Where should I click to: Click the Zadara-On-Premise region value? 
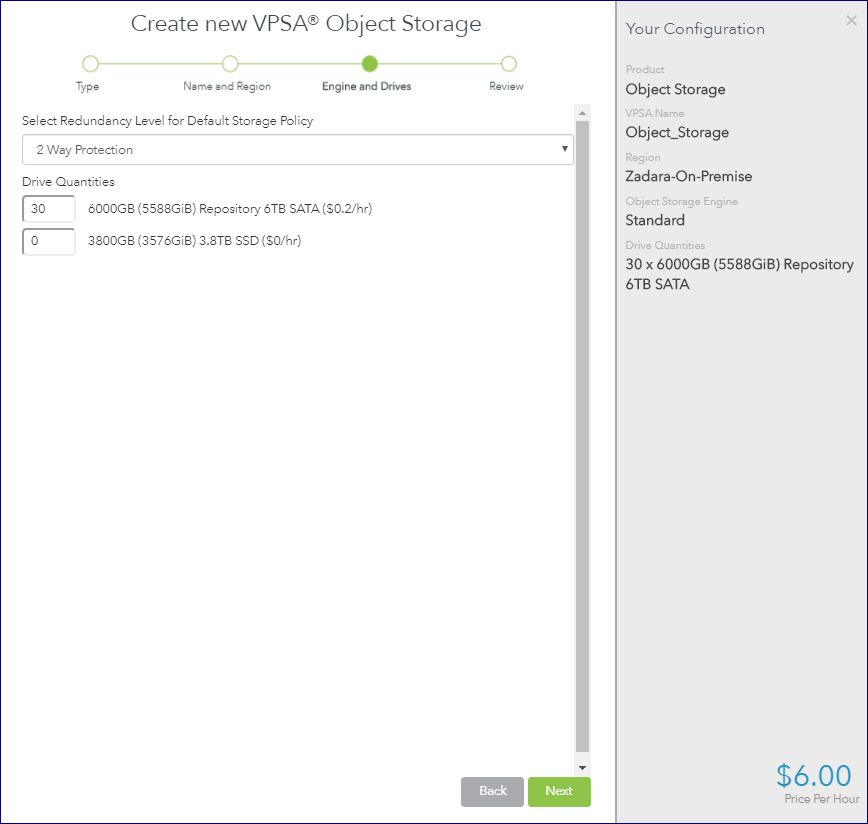(x=689, y=177)
